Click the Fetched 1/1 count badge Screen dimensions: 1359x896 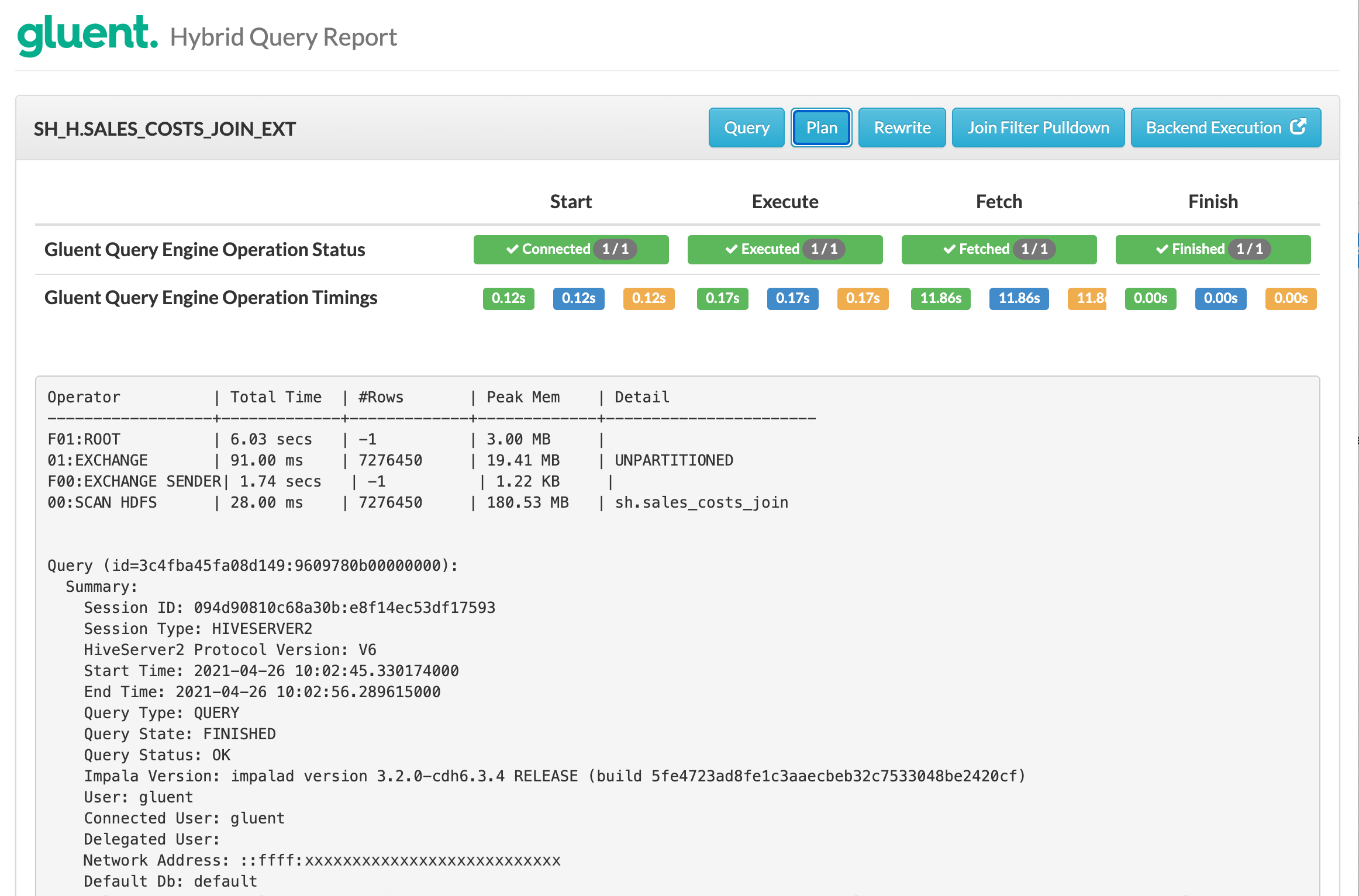click(1034, 249)
